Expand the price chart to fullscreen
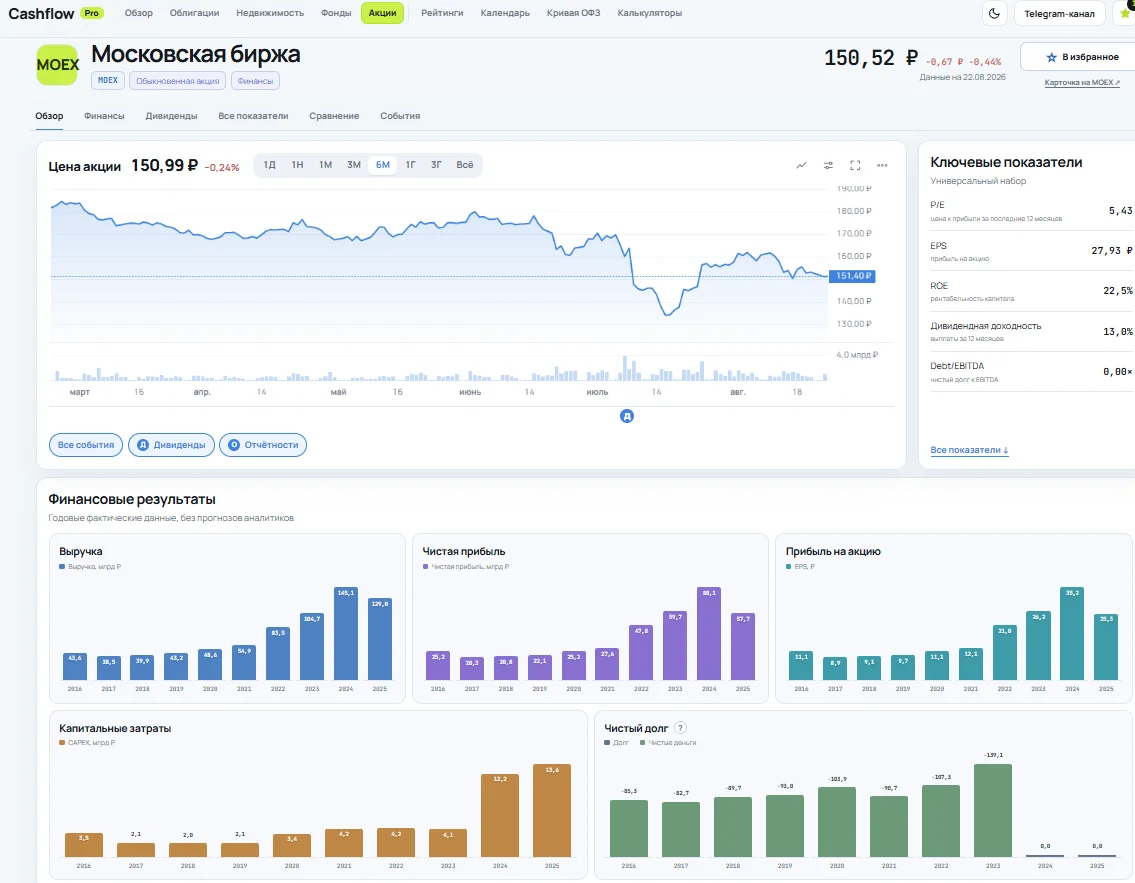This screenshot has height=883, width=1135. click(855, 166)
